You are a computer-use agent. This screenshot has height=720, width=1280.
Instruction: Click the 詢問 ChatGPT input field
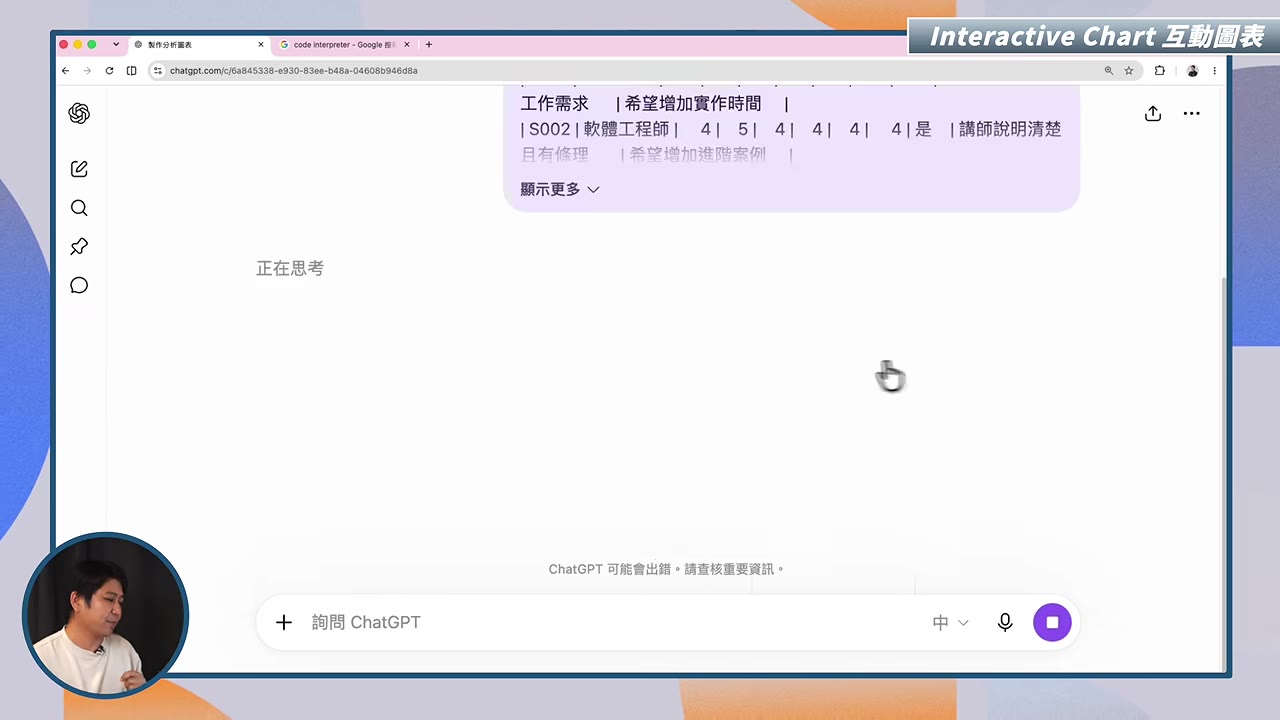(610, 622)
